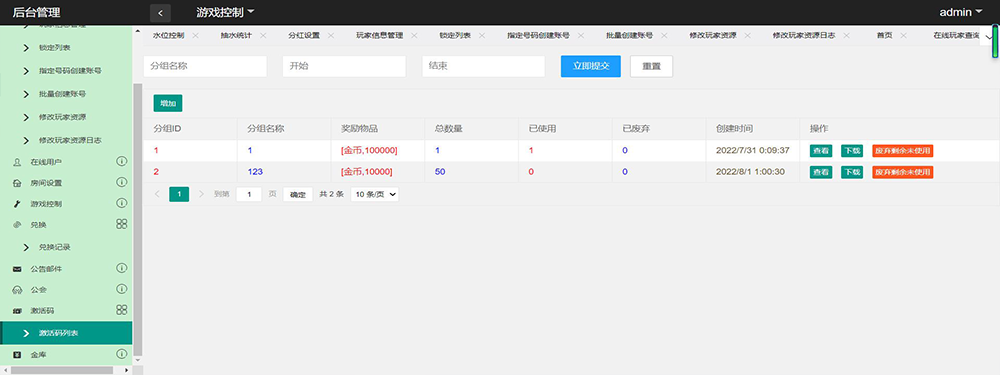Click the 在线用户 user icon in sidebar
The image size is (1000, 375).
pyautogui.click(x=17, y=163)
